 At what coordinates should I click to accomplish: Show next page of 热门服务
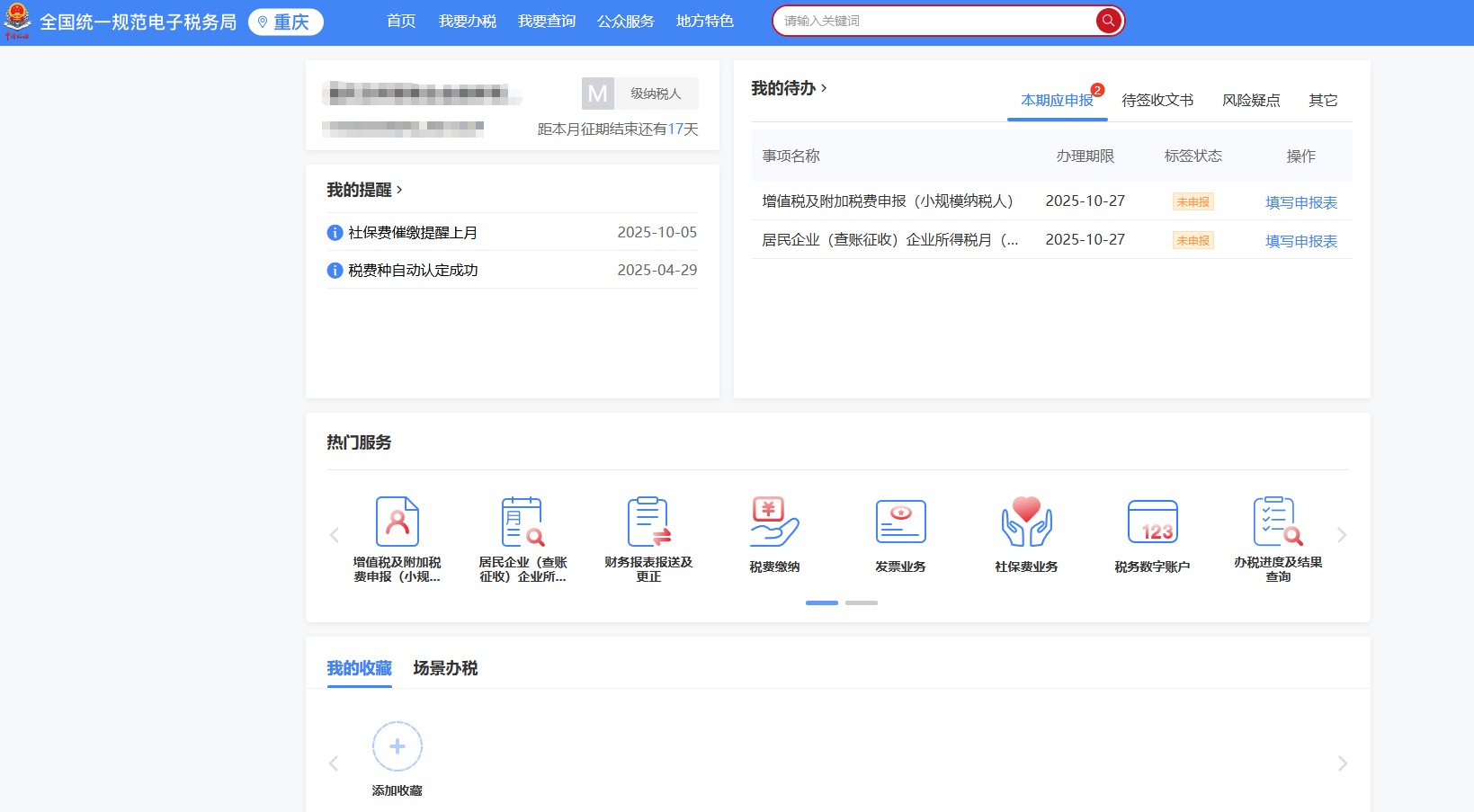pos(1342,535)
